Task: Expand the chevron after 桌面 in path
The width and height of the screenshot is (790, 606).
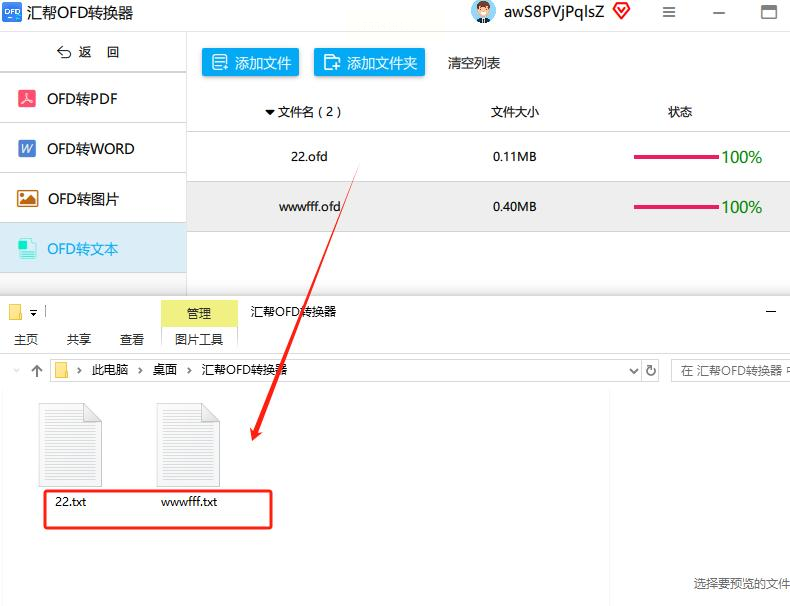Action: (x=189, y=371)
